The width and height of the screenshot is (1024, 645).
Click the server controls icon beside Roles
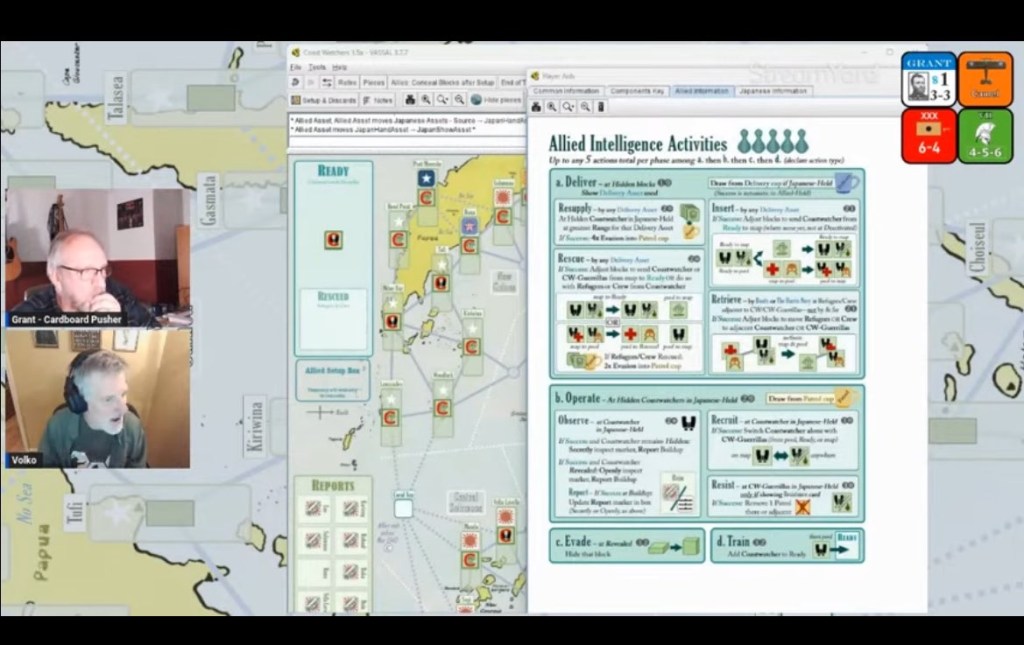327,82
